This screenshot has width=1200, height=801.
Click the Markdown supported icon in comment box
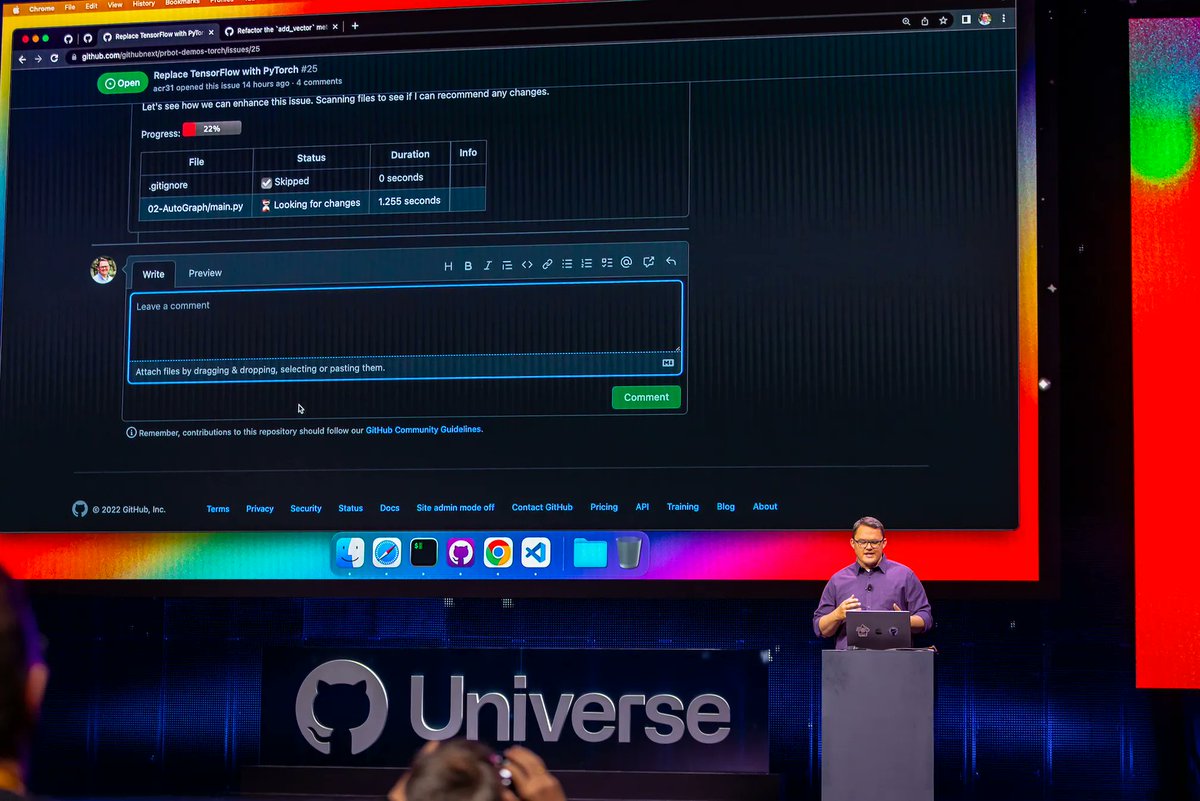pos(668,363)
